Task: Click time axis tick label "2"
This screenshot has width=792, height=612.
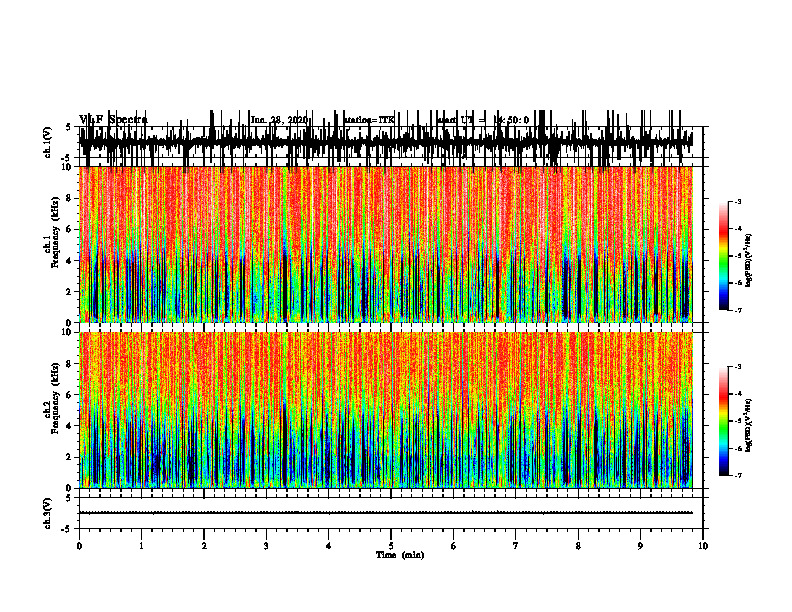Action: coord(204,546)
